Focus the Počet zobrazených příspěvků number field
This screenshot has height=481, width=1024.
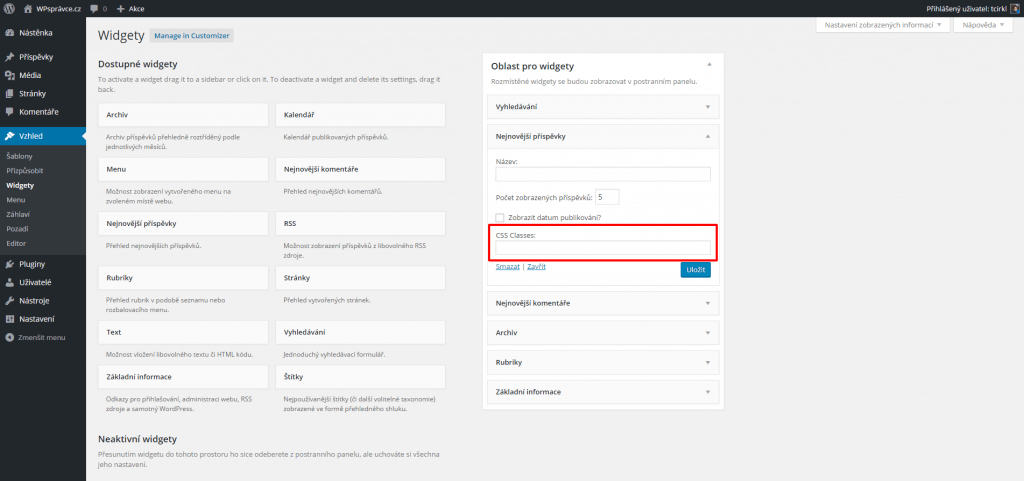607,197
